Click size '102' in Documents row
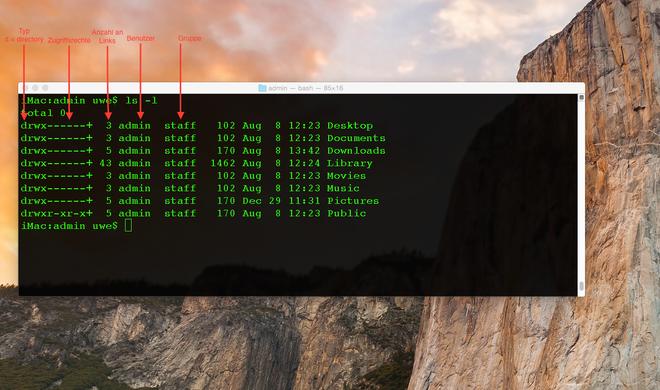 [x=226, y=138]
